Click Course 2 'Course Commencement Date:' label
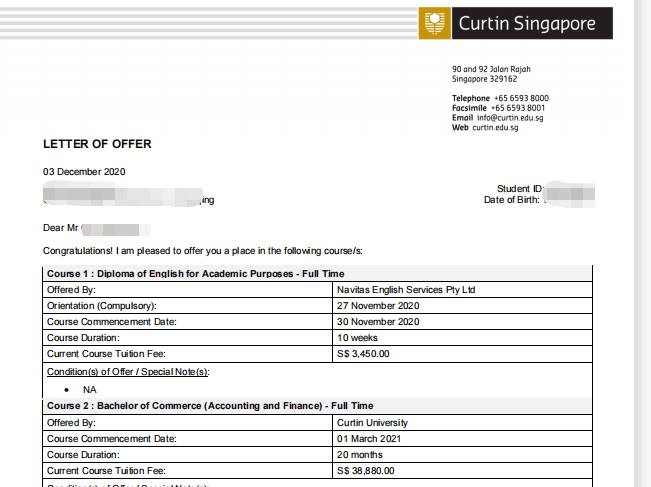Screen dimensions: 651x487 pos(112,439)
